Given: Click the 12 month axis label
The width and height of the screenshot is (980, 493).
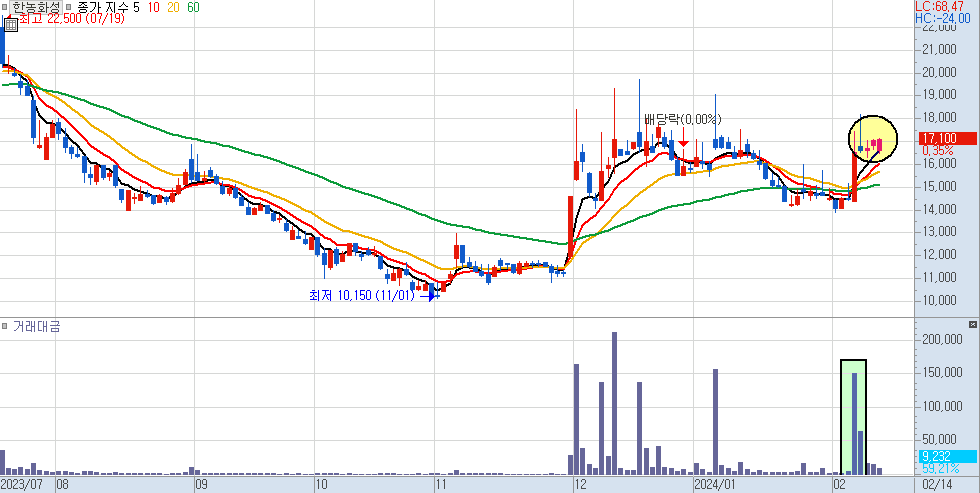Looking at the screenshot, I should pyautogui.click(x=581, y=484).
